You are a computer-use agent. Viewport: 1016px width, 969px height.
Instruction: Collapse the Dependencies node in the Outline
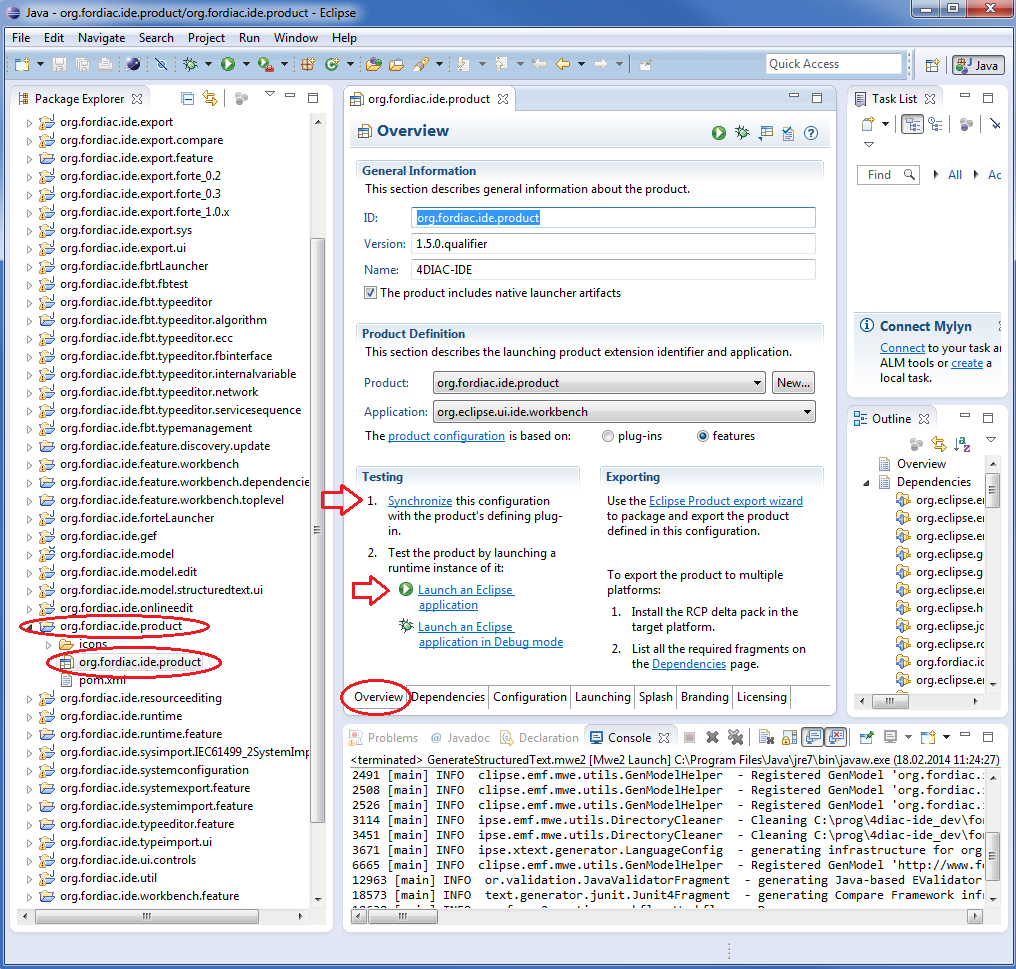pyautogui.click(x=868, y=481)
